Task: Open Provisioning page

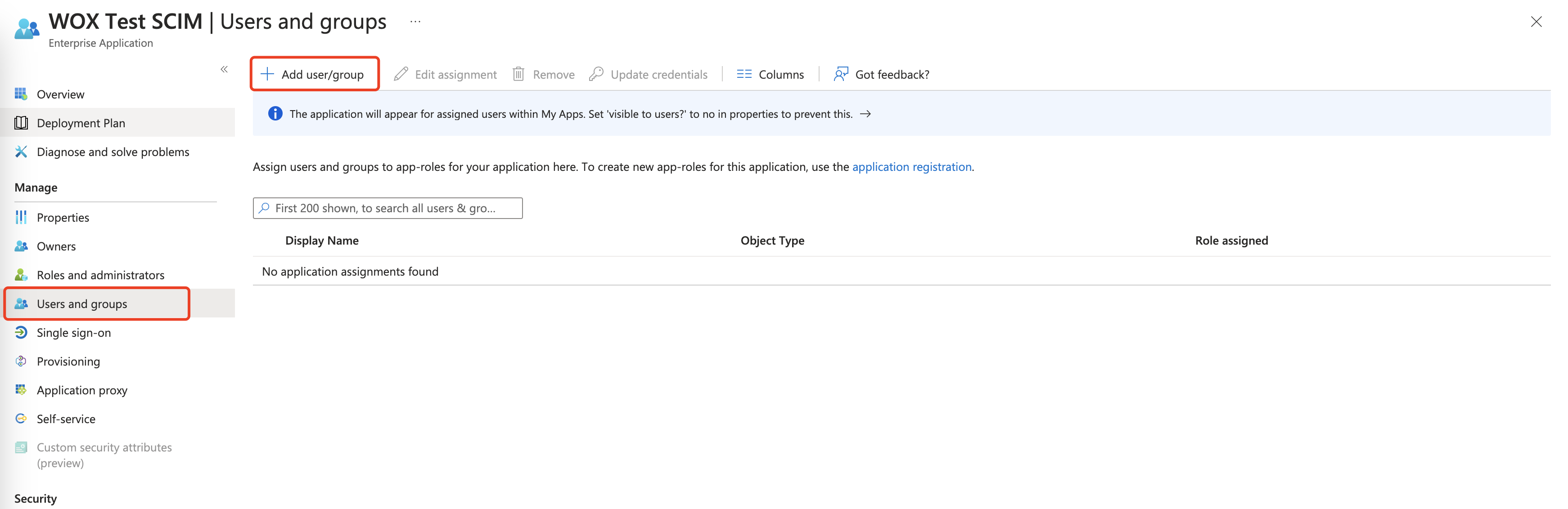Action: 68,361
